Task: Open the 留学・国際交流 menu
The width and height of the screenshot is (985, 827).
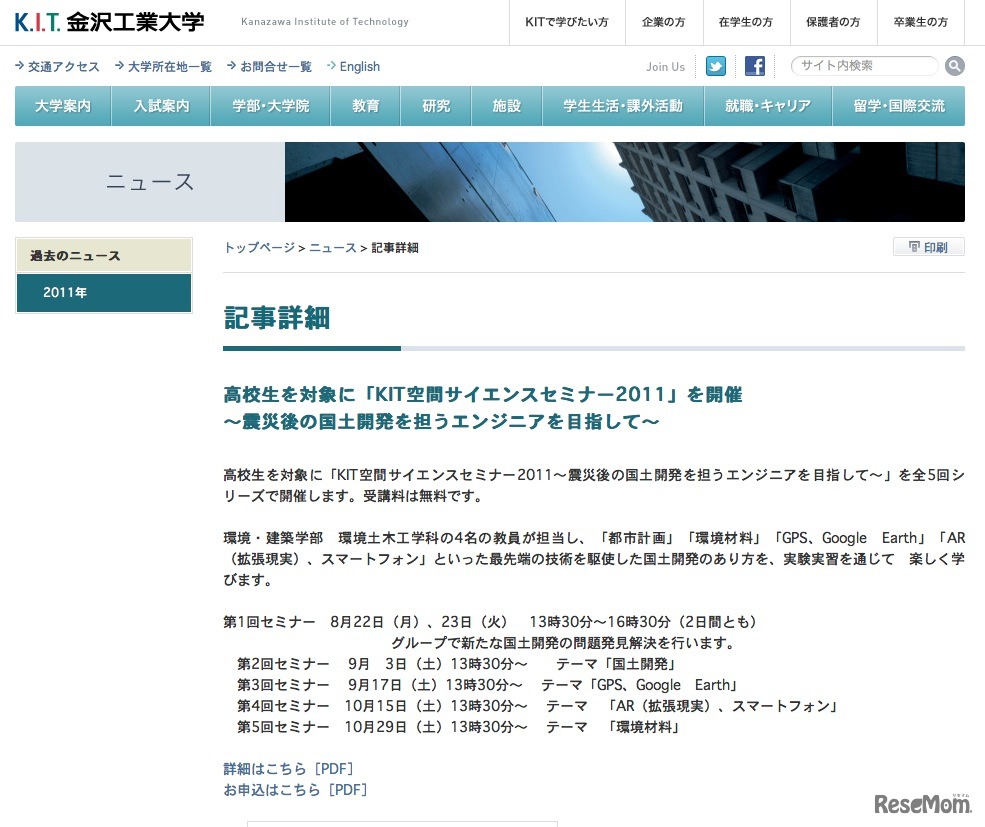Action: pyautogui.click(x=899, y=106)
